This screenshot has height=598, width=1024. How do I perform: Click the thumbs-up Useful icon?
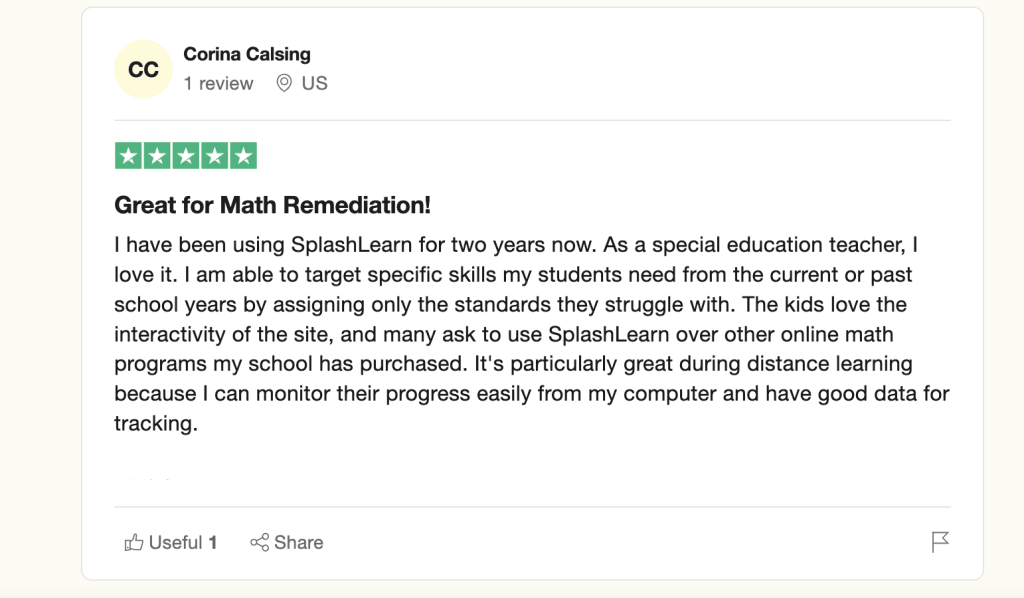click(x=134, y=543)
